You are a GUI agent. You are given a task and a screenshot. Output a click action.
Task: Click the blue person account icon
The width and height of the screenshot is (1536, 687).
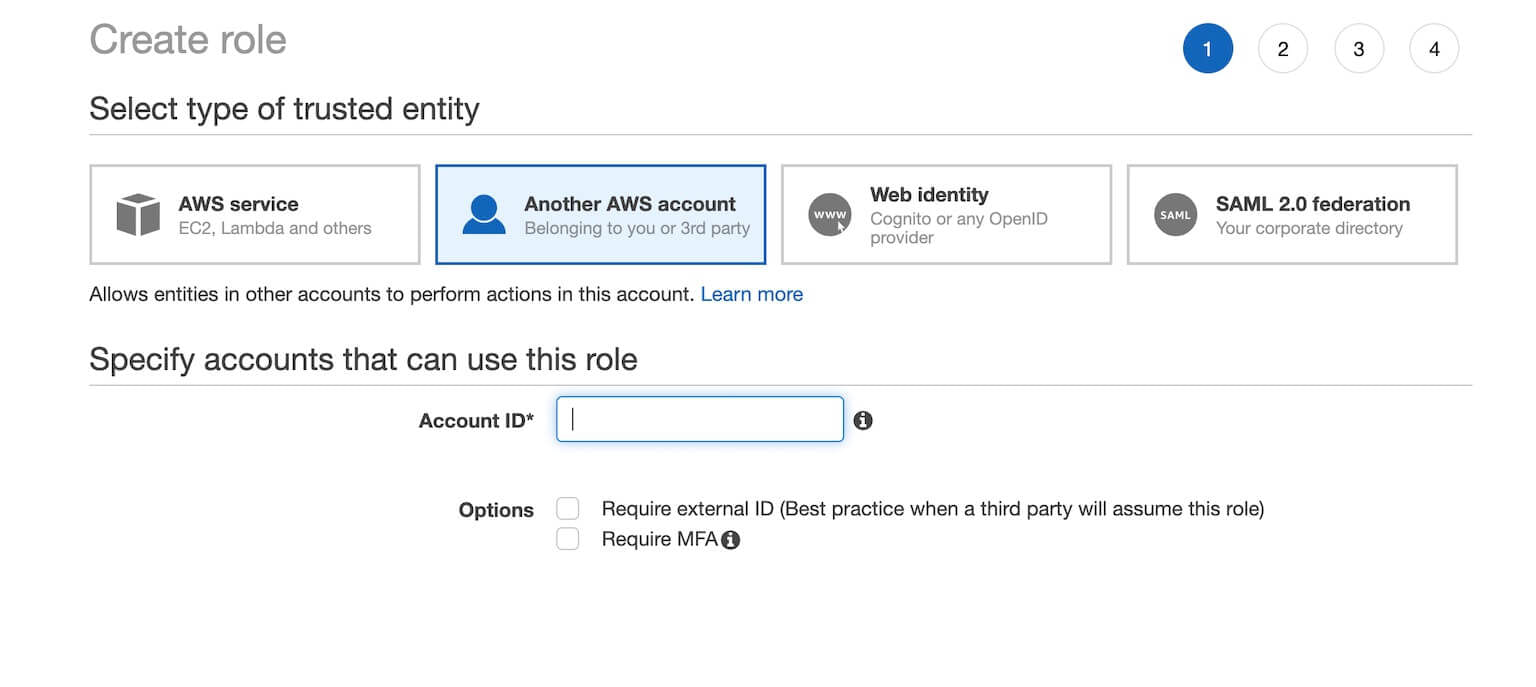point(484,215)
